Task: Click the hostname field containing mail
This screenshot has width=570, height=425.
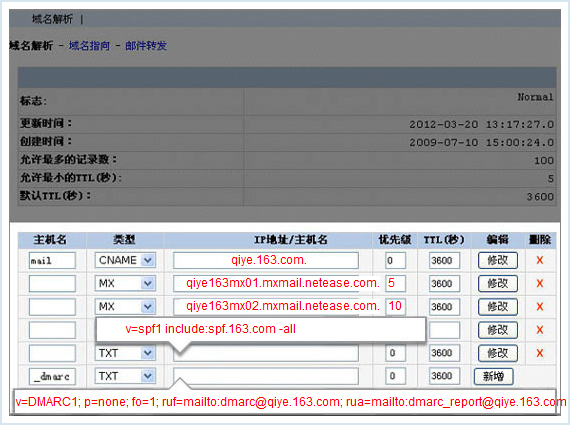Action: coord(52,260)
